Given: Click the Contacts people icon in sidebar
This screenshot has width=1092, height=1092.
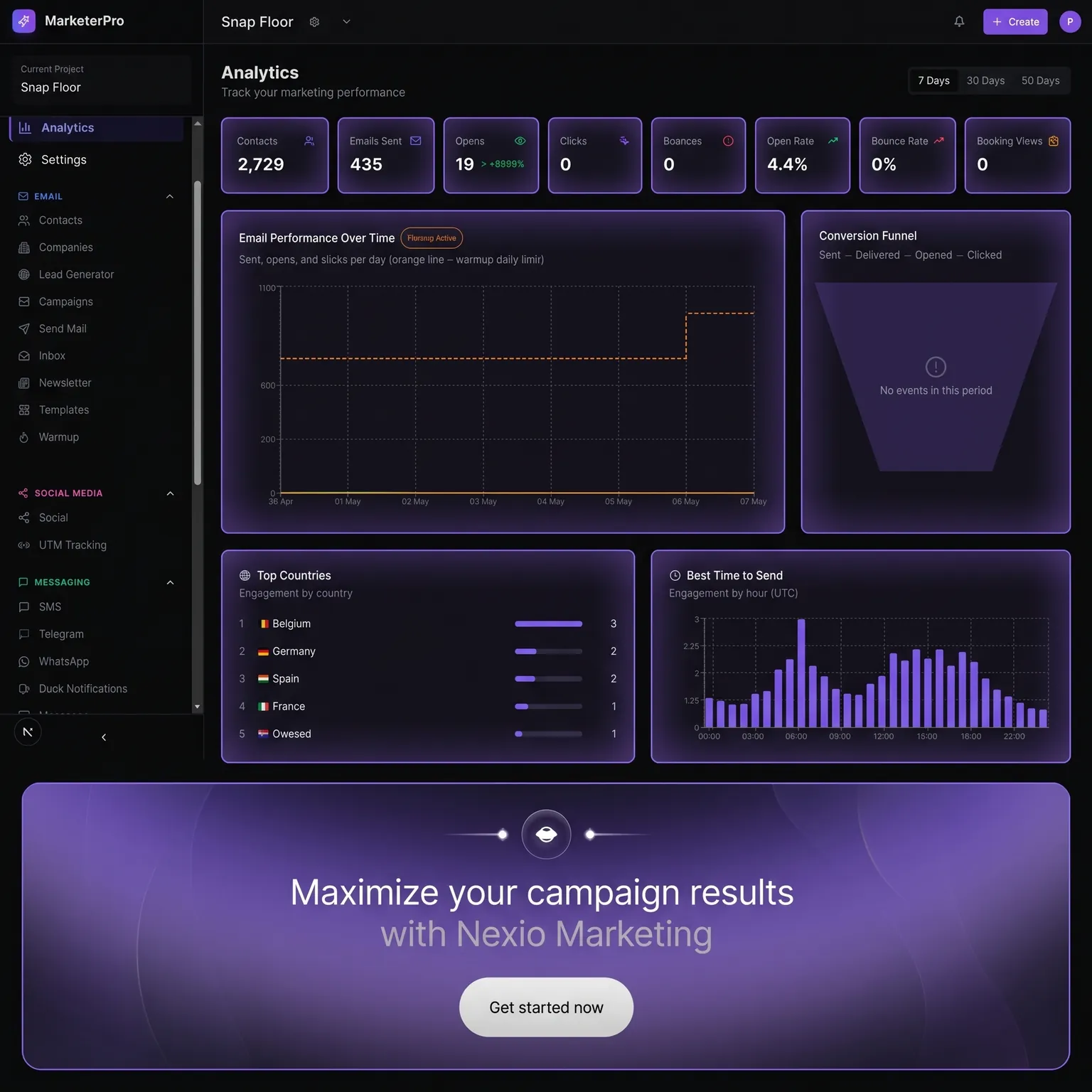Looking at the screenshot, I should [x=24, y=220].
